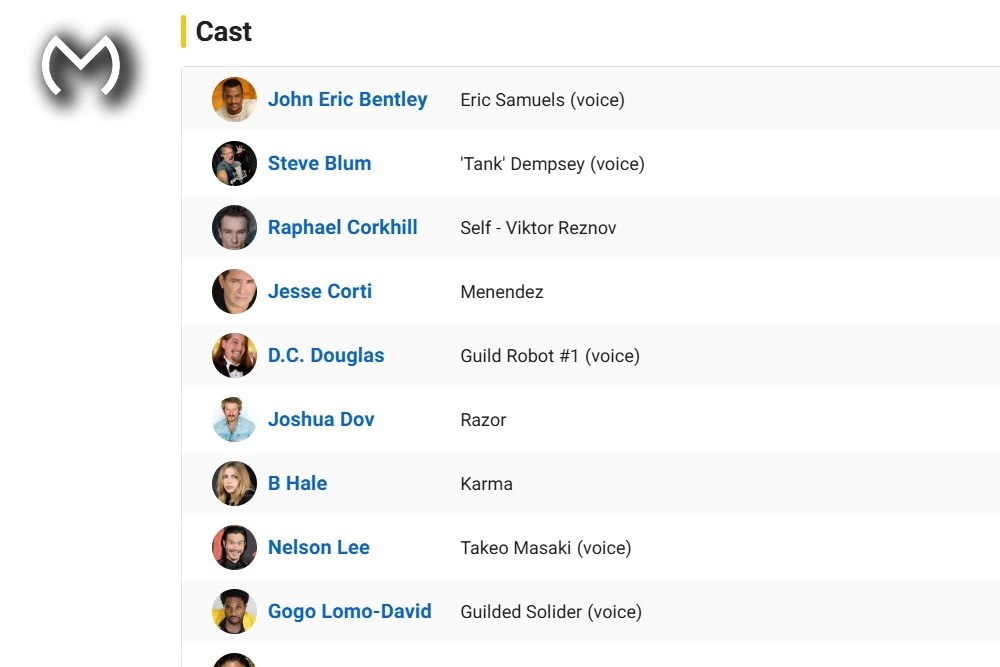Click Joshua Dov's photo thumbnail
This screenshot has width=1000, height=667.
pyautogui.click(x=233, y=419)
